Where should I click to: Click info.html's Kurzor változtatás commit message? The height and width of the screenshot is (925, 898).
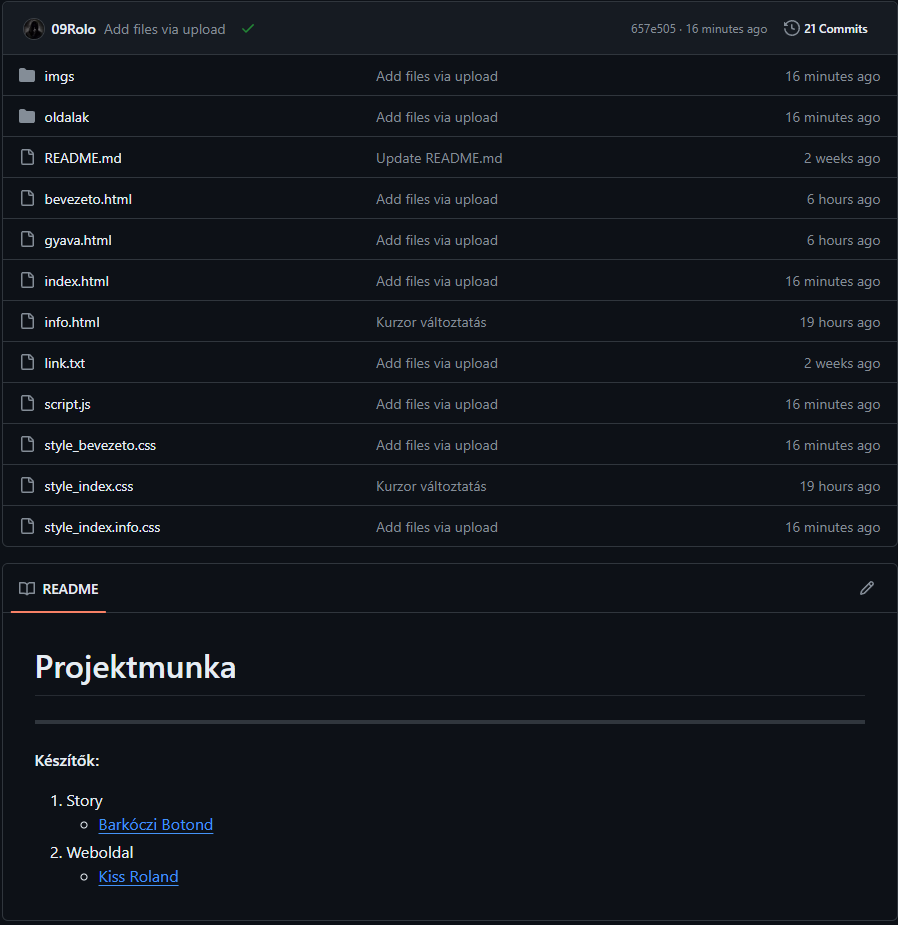(431, 322)
